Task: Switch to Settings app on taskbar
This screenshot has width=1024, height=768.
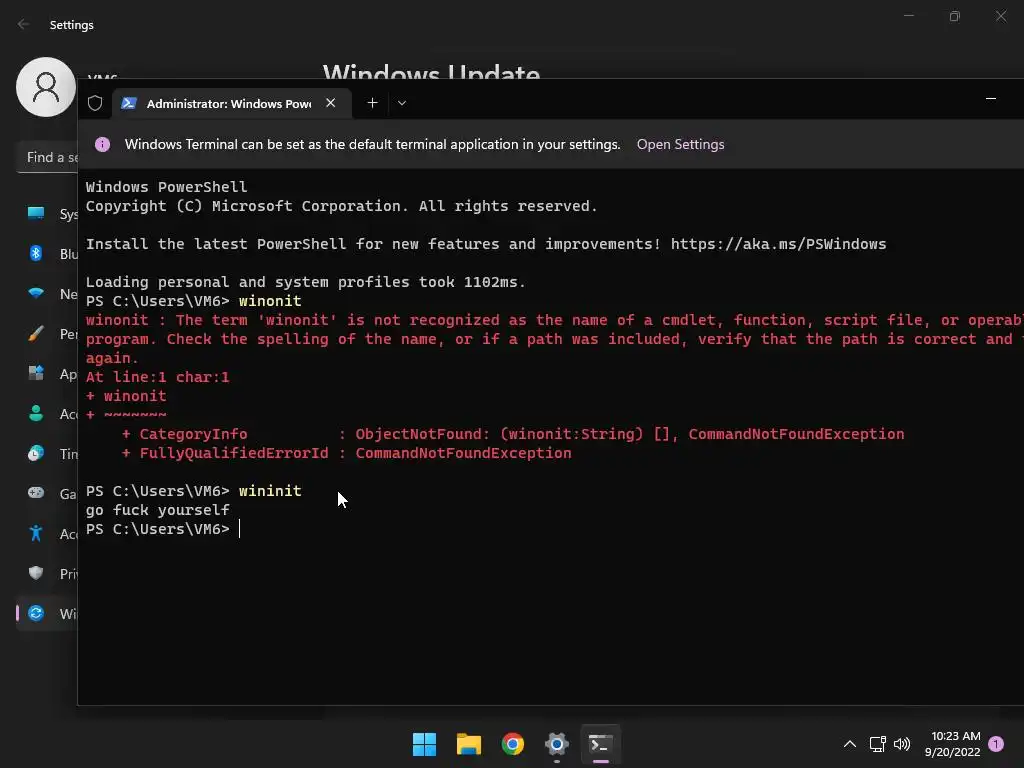Action: pyautogui.click(x=557, y=744)
